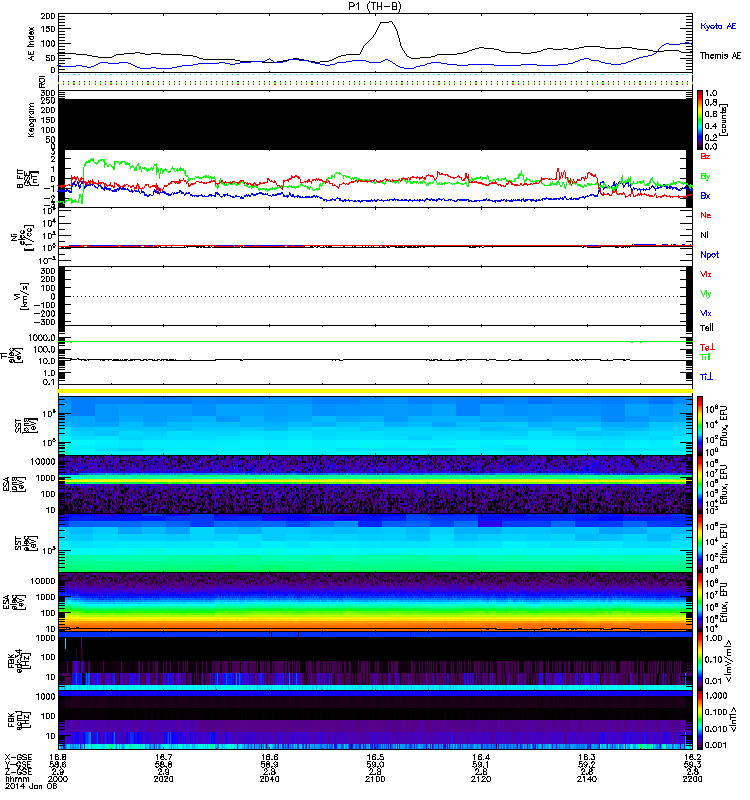Select the green "By" legend label

coord(705,177)
